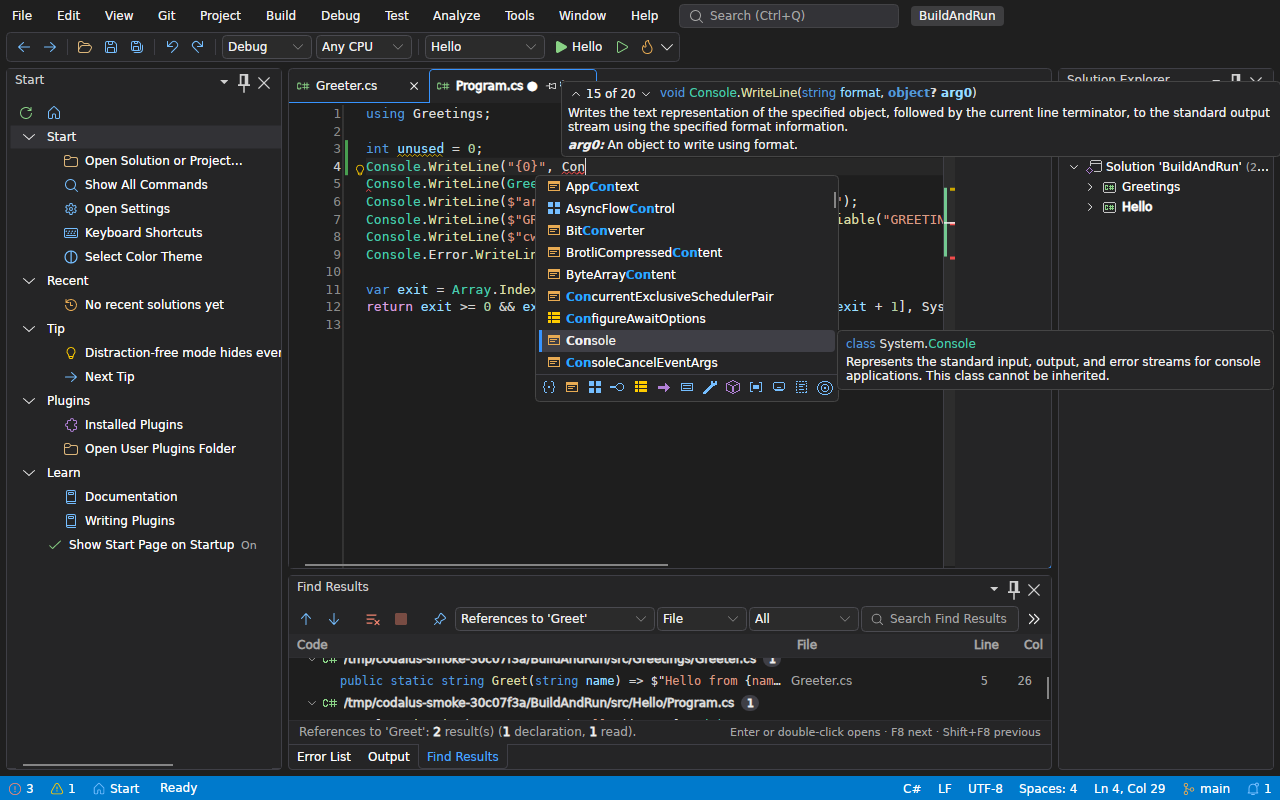Pin the current Find Results list
The width and height of the screenshot is (1280, 800).
coord(439,619)
